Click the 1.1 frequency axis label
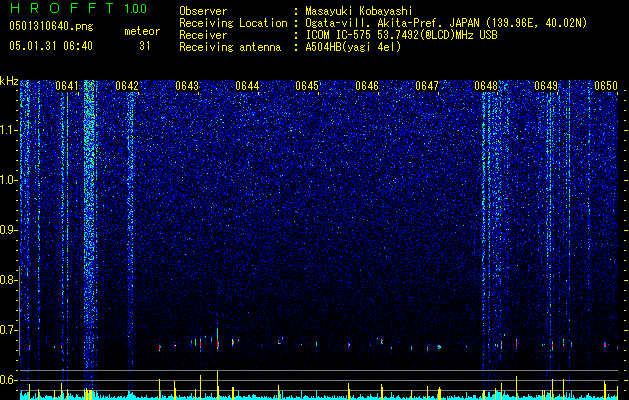This screenshot has width=629, height=400. pos(8,130)
